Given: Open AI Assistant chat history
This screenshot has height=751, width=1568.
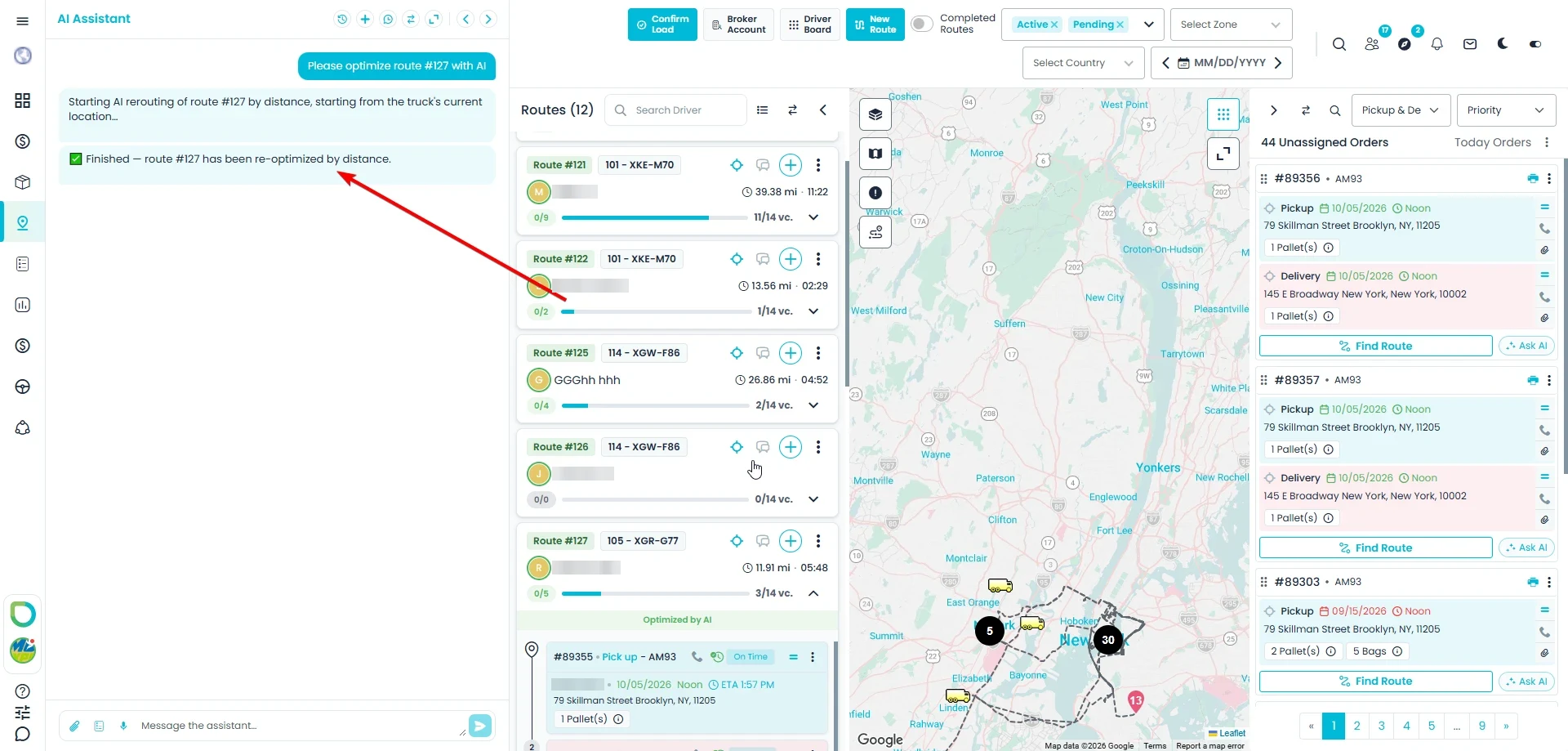Looking at the screenshot, I should click(x=342, y=19).
